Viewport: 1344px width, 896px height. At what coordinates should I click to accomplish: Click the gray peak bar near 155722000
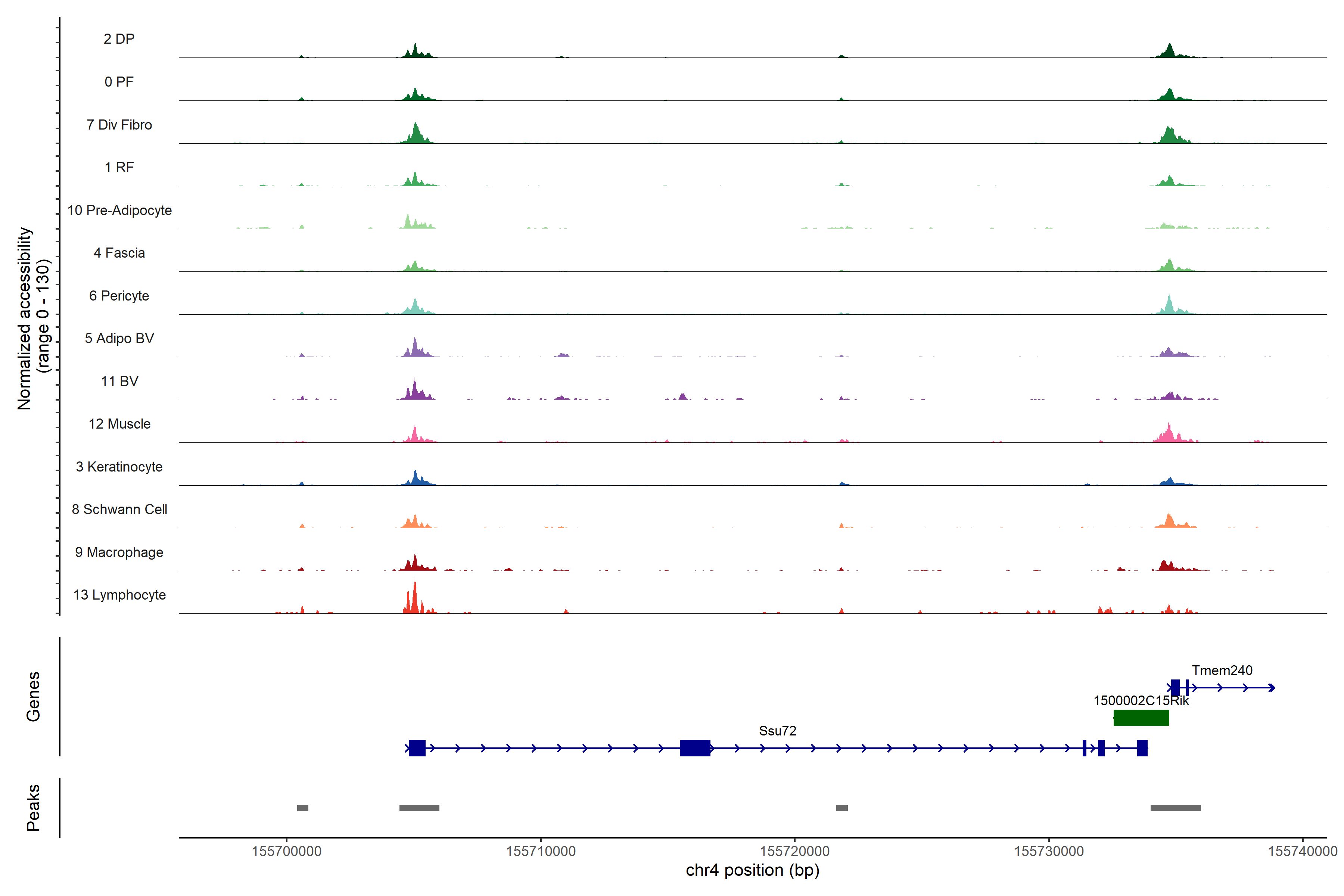pyautogui.click(x=842, y=808)
